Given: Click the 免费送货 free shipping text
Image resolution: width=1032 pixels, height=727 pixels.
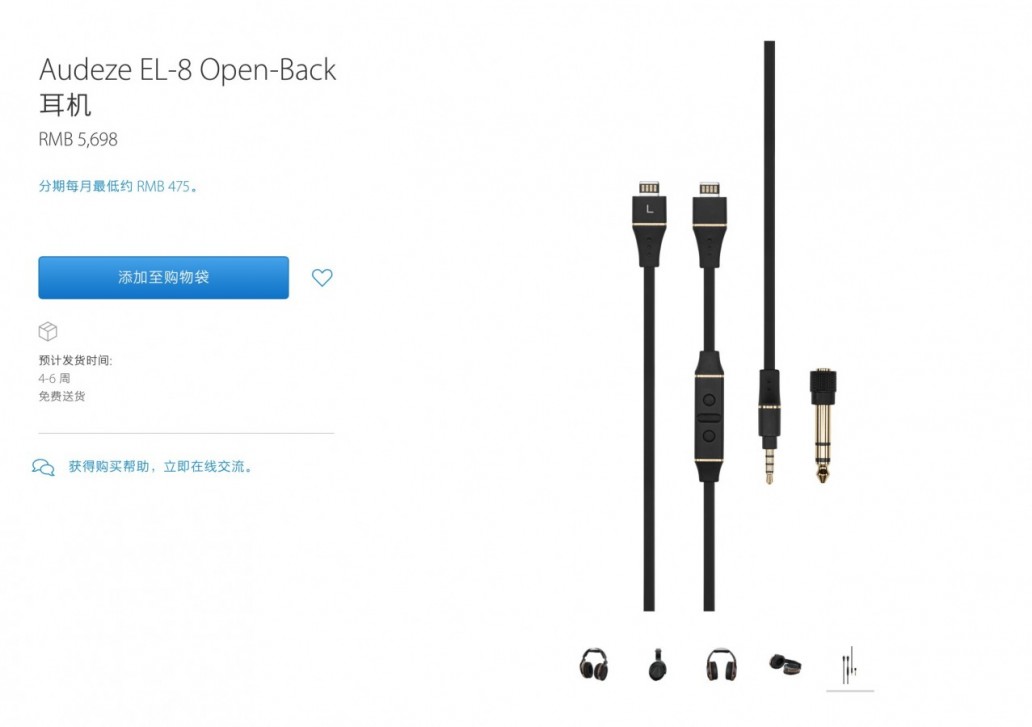Looking at the screenshot, I should [62, 396].
